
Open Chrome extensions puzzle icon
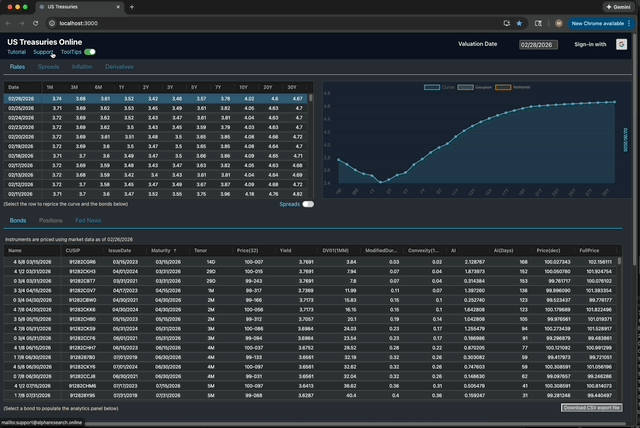[x=538, y=22]
